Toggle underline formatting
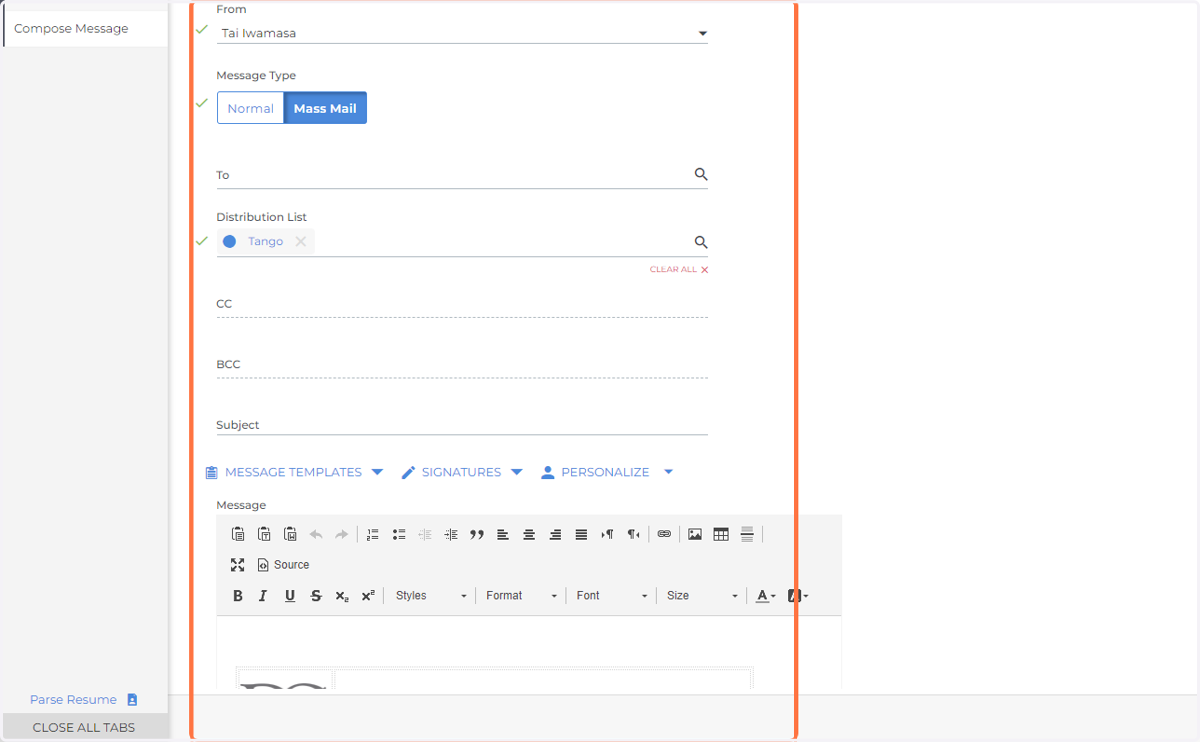1200x742 pixels. pos(290,596)
